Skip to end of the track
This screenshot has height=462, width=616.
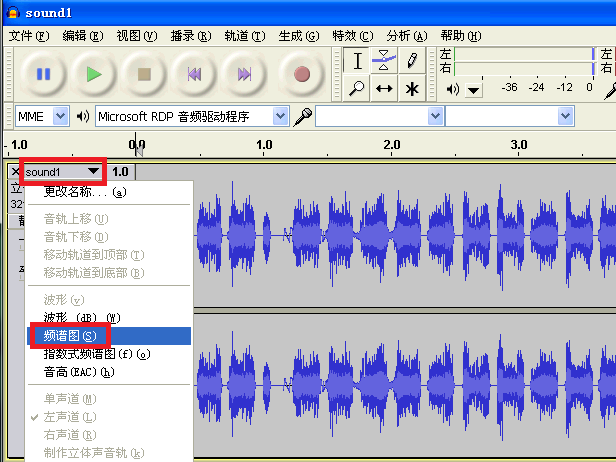244,74
